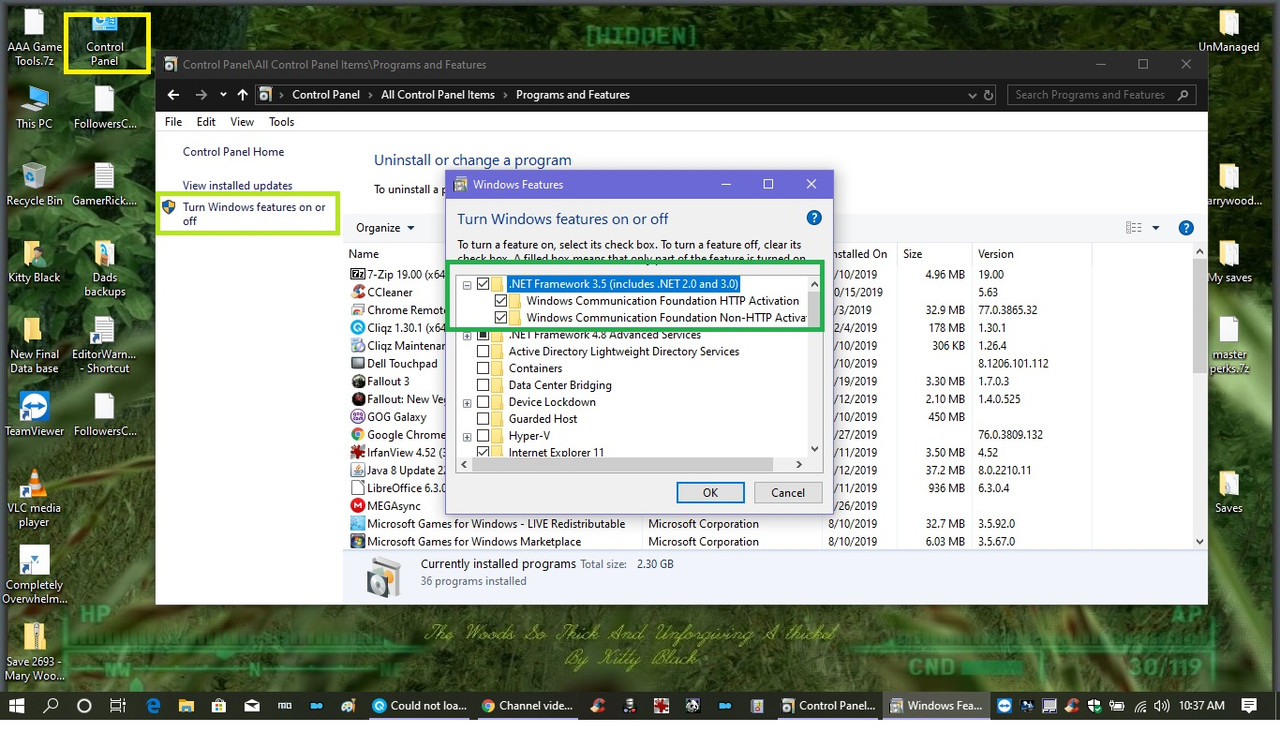Open the File menu

(x=173, y=122)
